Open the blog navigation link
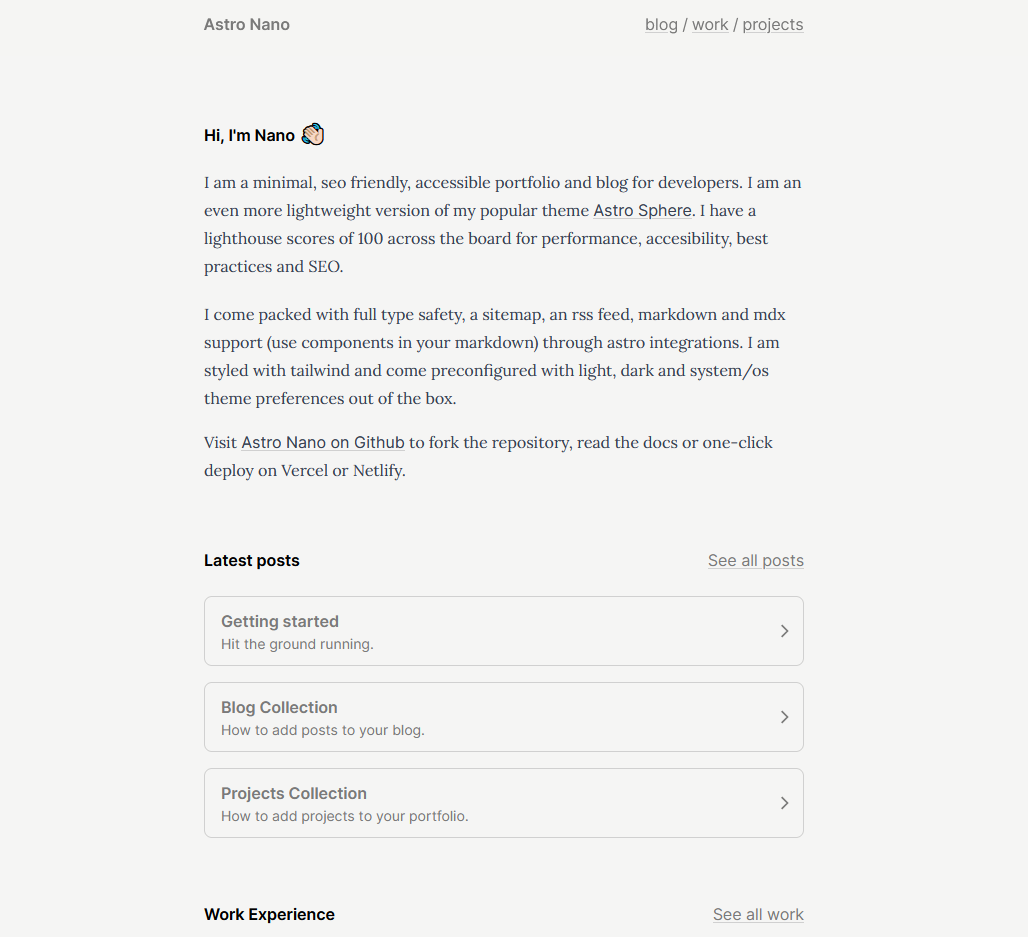Viewport: 1028px width, 937px height. 661,25
